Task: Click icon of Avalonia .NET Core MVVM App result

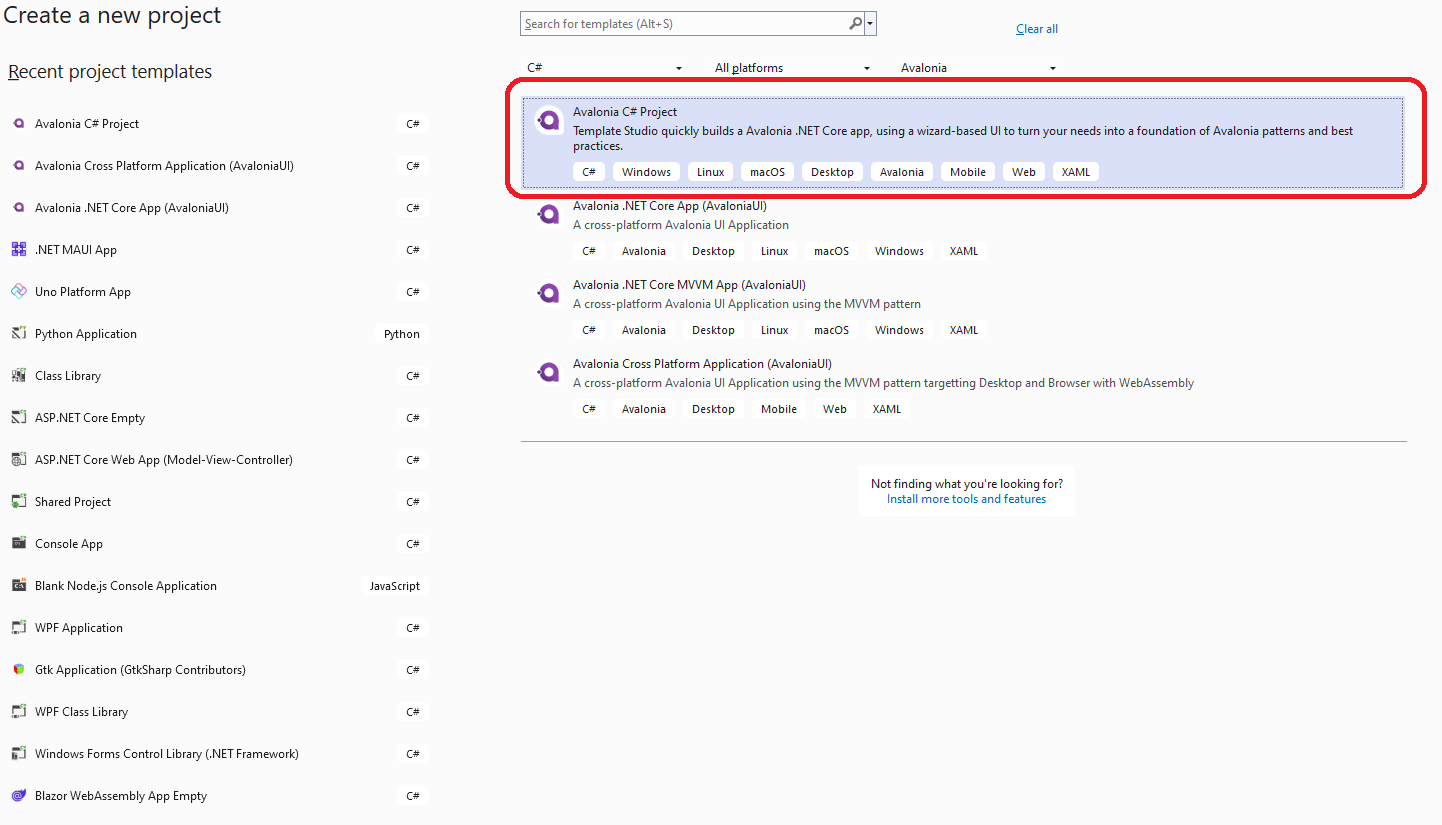Action: tap(549, 293)
